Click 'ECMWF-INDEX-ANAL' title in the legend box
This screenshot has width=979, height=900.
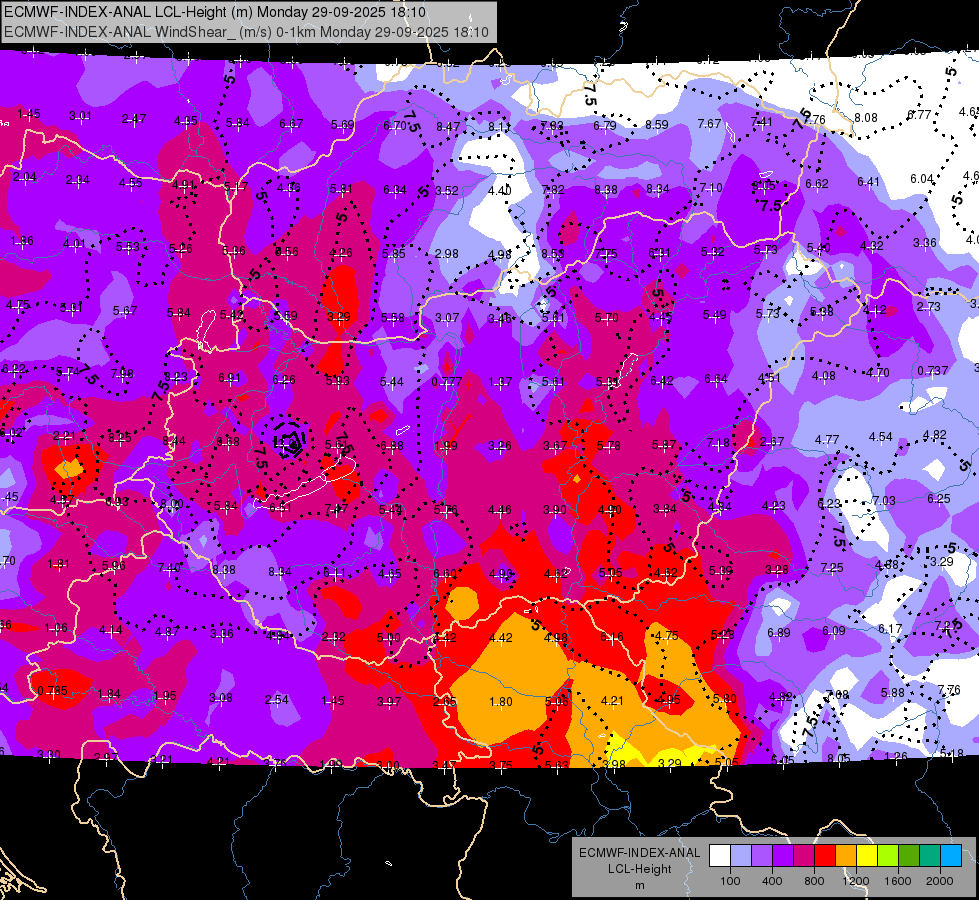[x=639, y=853]
